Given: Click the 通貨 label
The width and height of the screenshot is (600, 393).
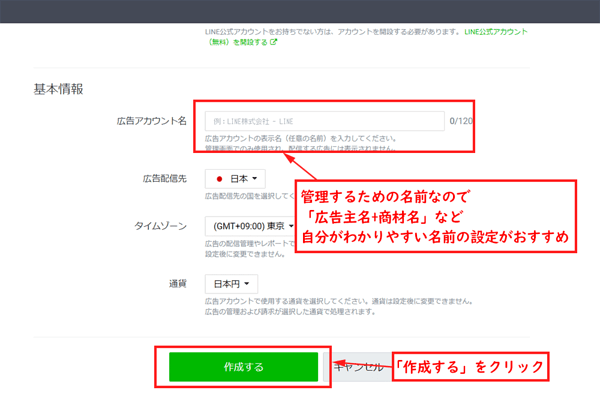Looking at the screenshot, I should pos(178,284).
